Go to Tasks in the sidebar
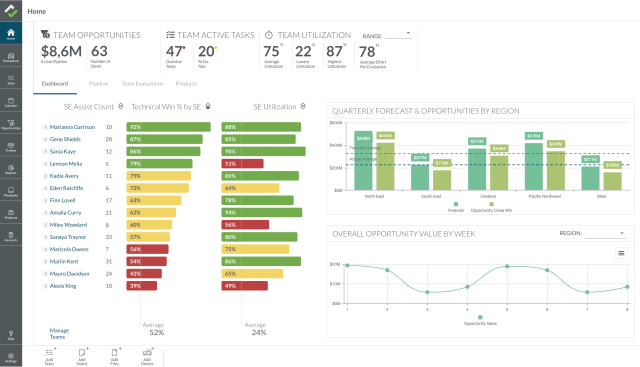This screenshot has width=640, height=367. (11, 80)
